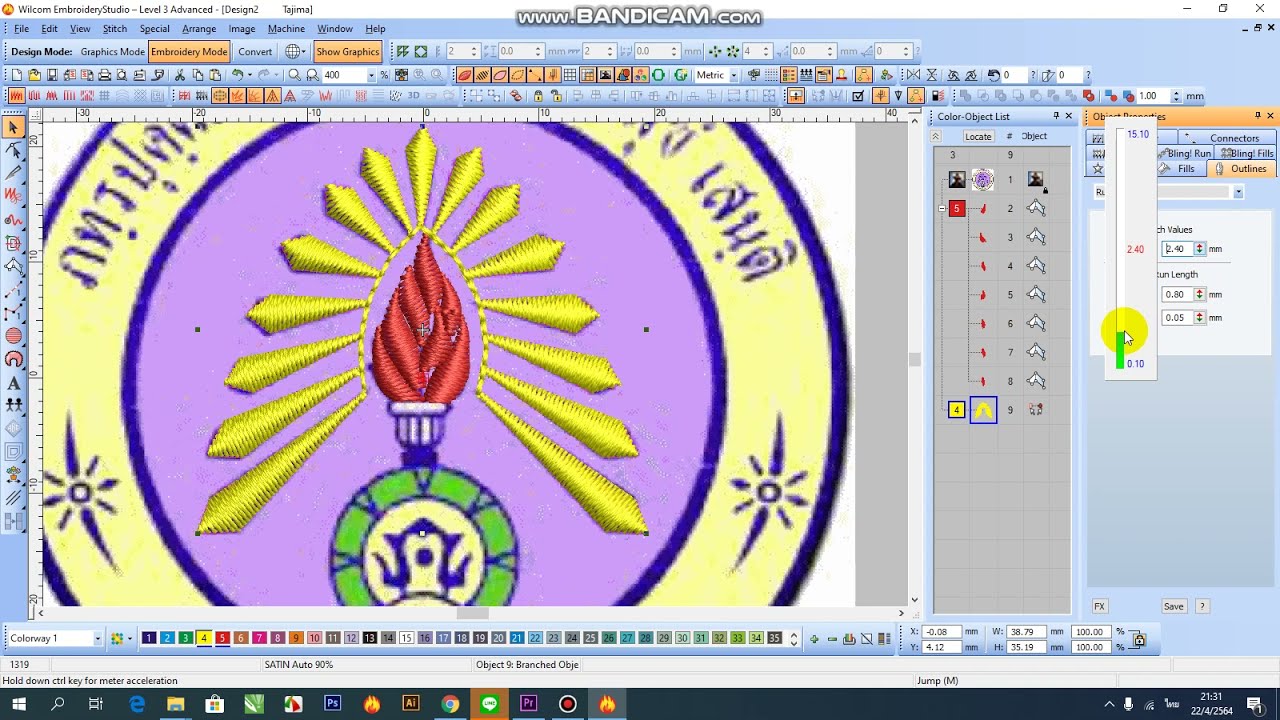Image resolution: width=1280 pixels, height=720 pixels.
Task: Toggle Show Graphics button
Action: click(347, 52)
